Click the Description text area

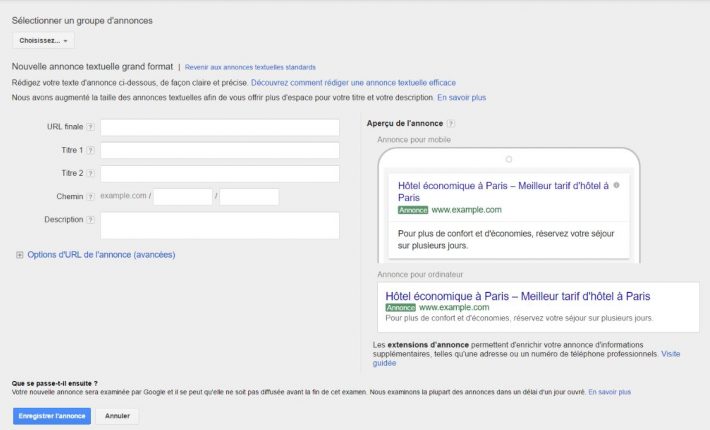pyautogui.click(x=220, y=225)
